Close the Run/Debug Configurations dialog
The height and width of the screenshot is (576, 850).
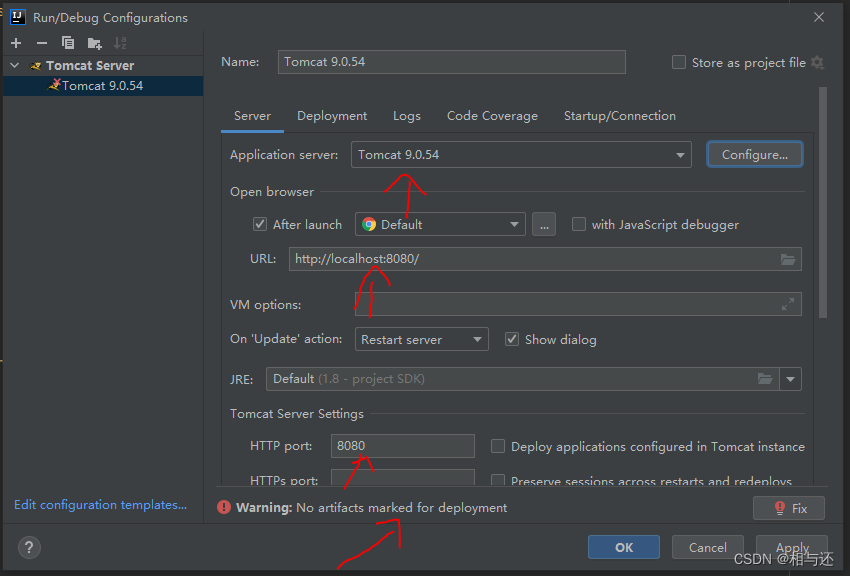click(819, 17)
